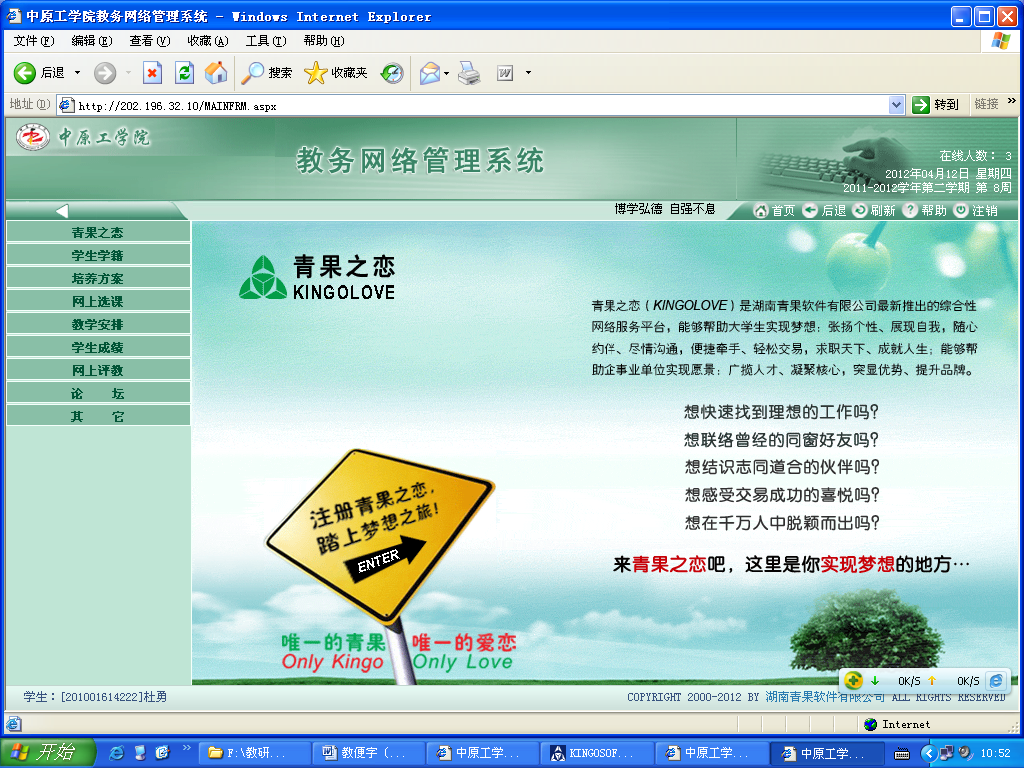1024x768 pixels.
Task: Click the green Back arrow icon
Action: point(25,72)
